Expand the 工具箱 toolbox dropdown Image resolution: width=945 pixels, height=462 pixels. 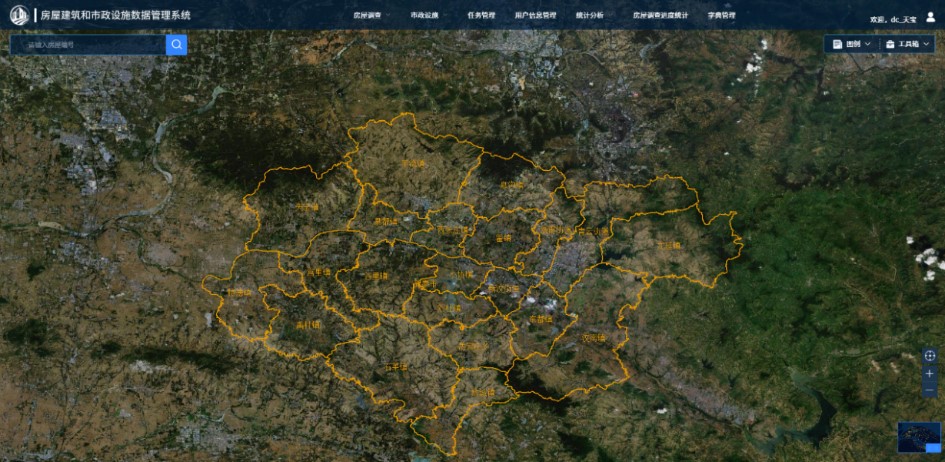924,44
